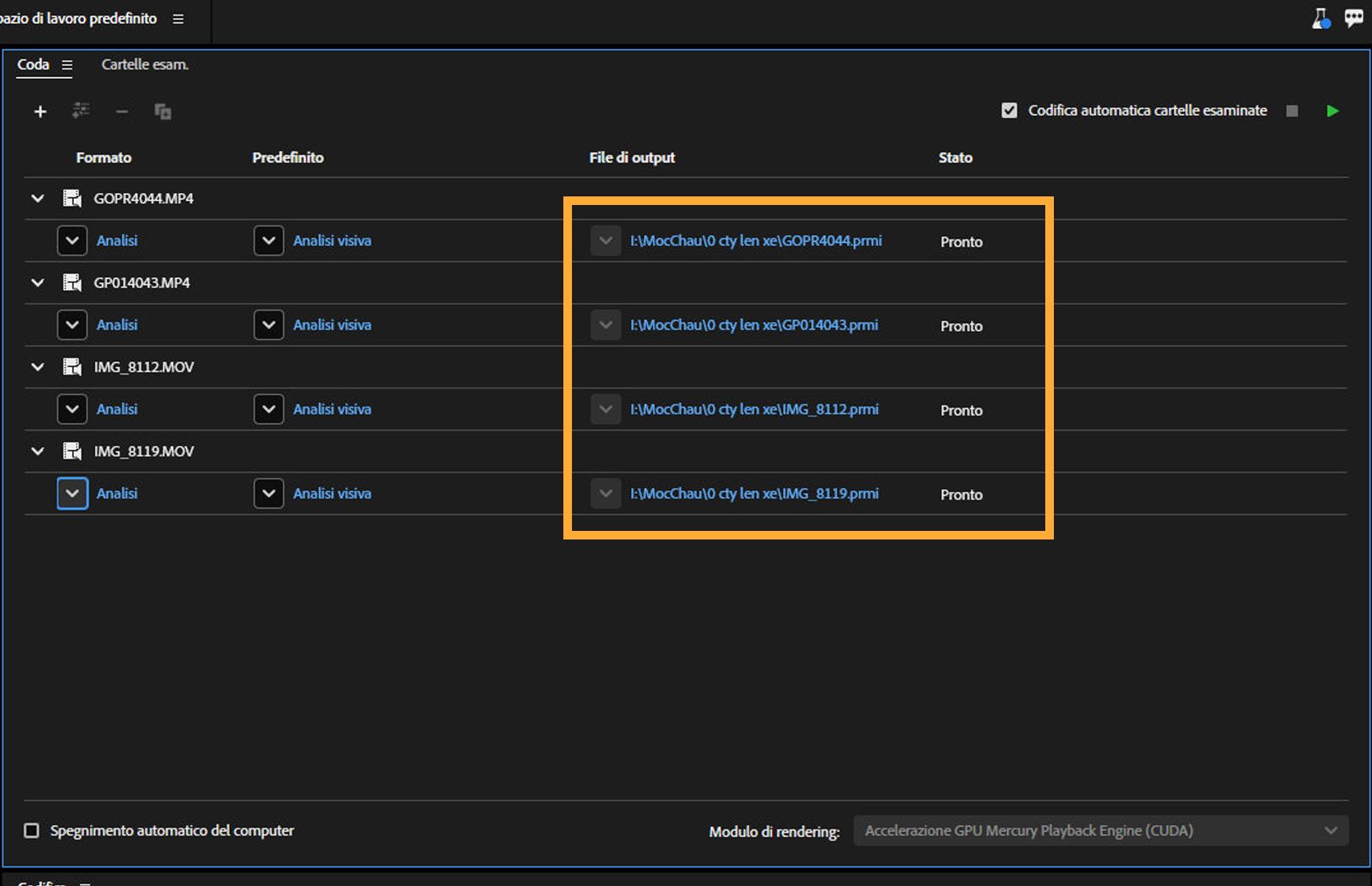Open Analisi visiva preset for IMG_8112.MOV
This screenshot has width=1372, height=886.
[332, 409]
